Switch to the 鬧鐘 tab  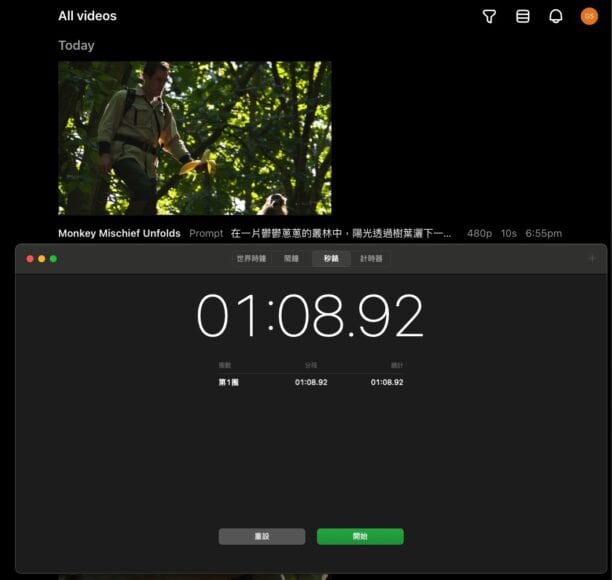291,258
